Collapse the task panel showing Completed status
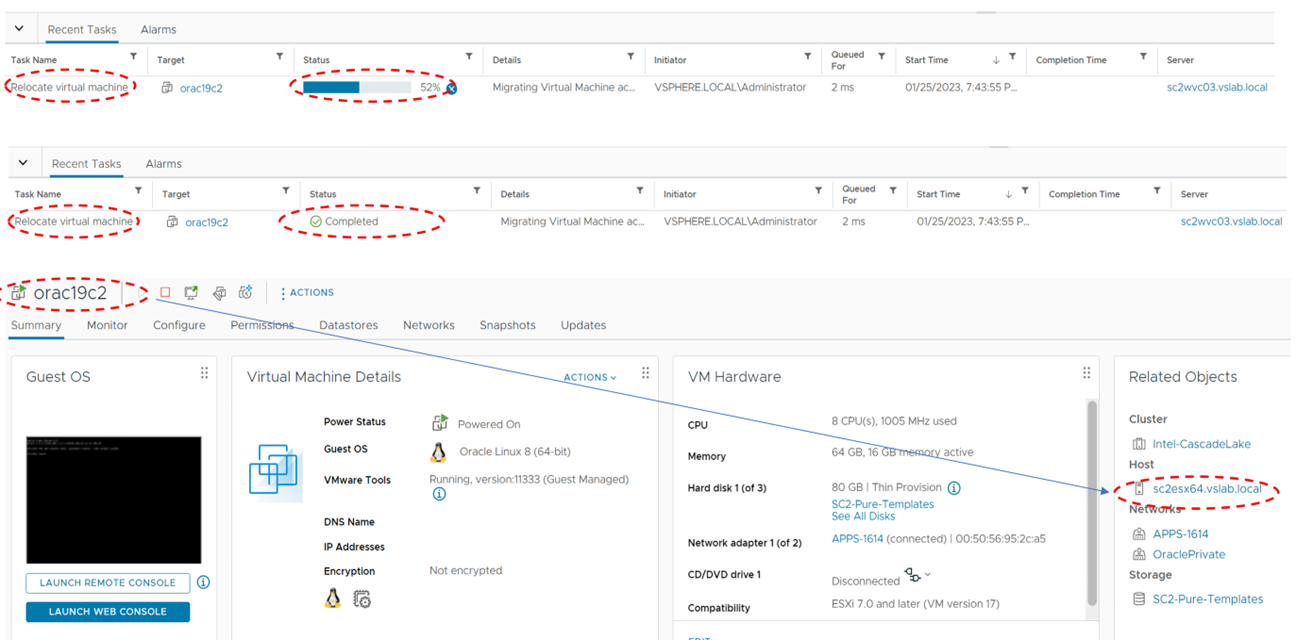1296x640 pixels. click(23, 163)
